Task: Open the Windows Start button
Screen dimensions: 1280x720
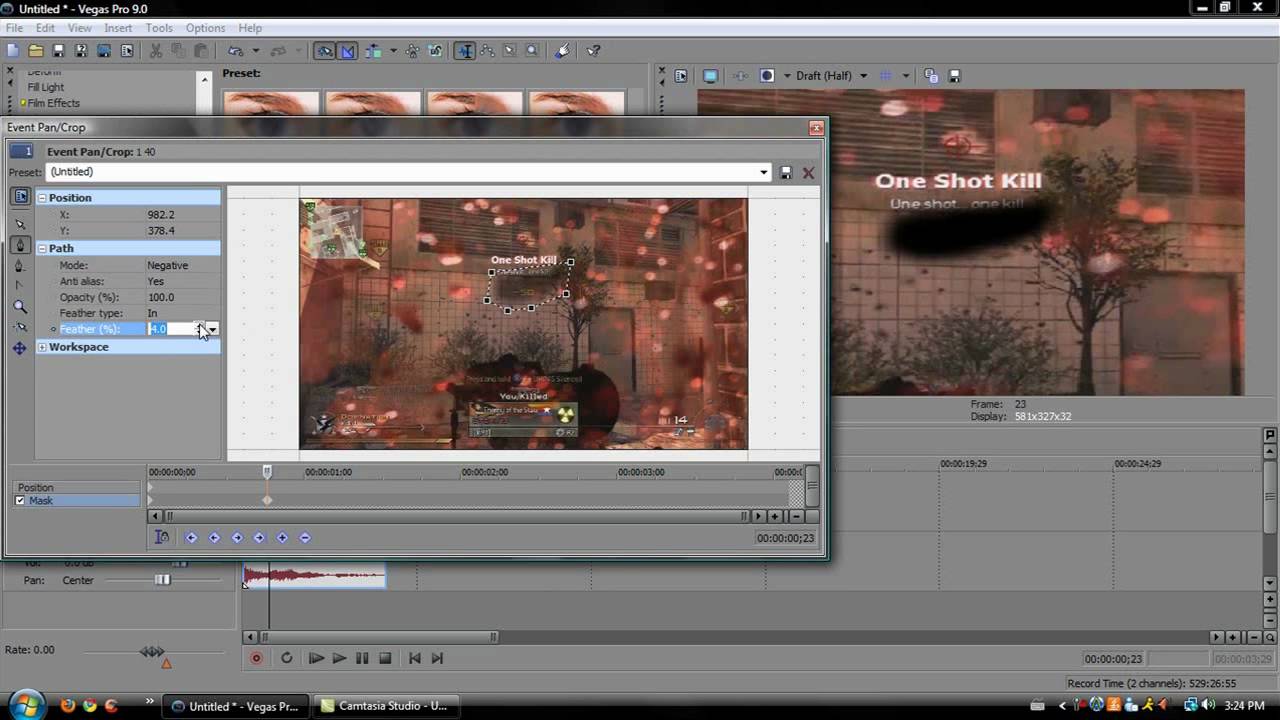Action: click(x=27, y=704)
